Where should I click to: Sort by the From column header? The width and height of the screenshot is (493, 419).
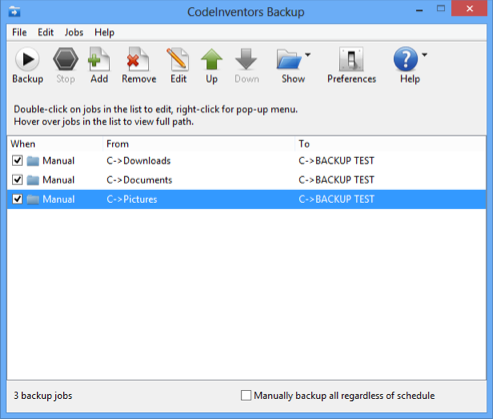pyautogui.click(x=199, y=144)
